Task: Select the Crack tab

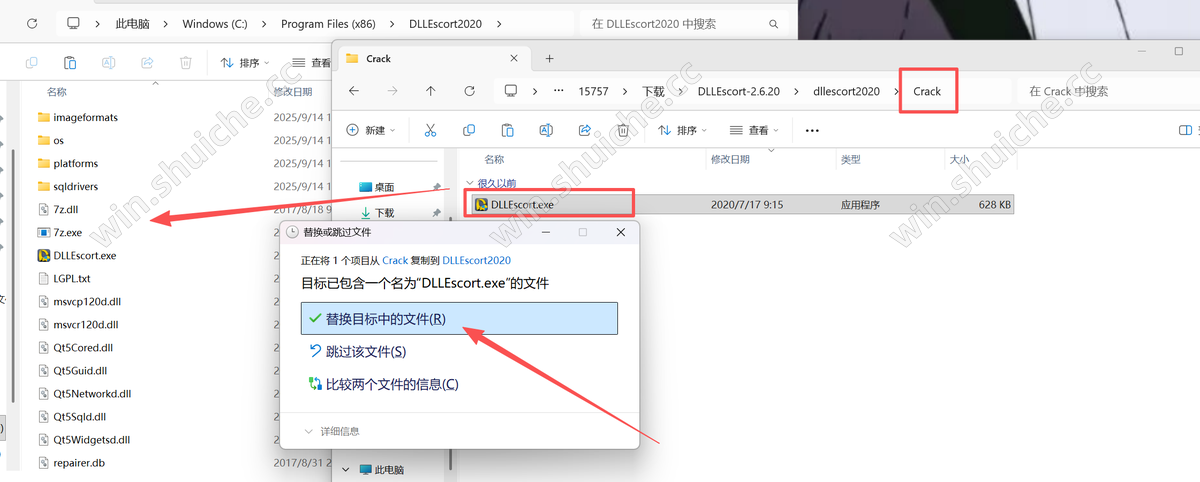Action: [432, 58]
